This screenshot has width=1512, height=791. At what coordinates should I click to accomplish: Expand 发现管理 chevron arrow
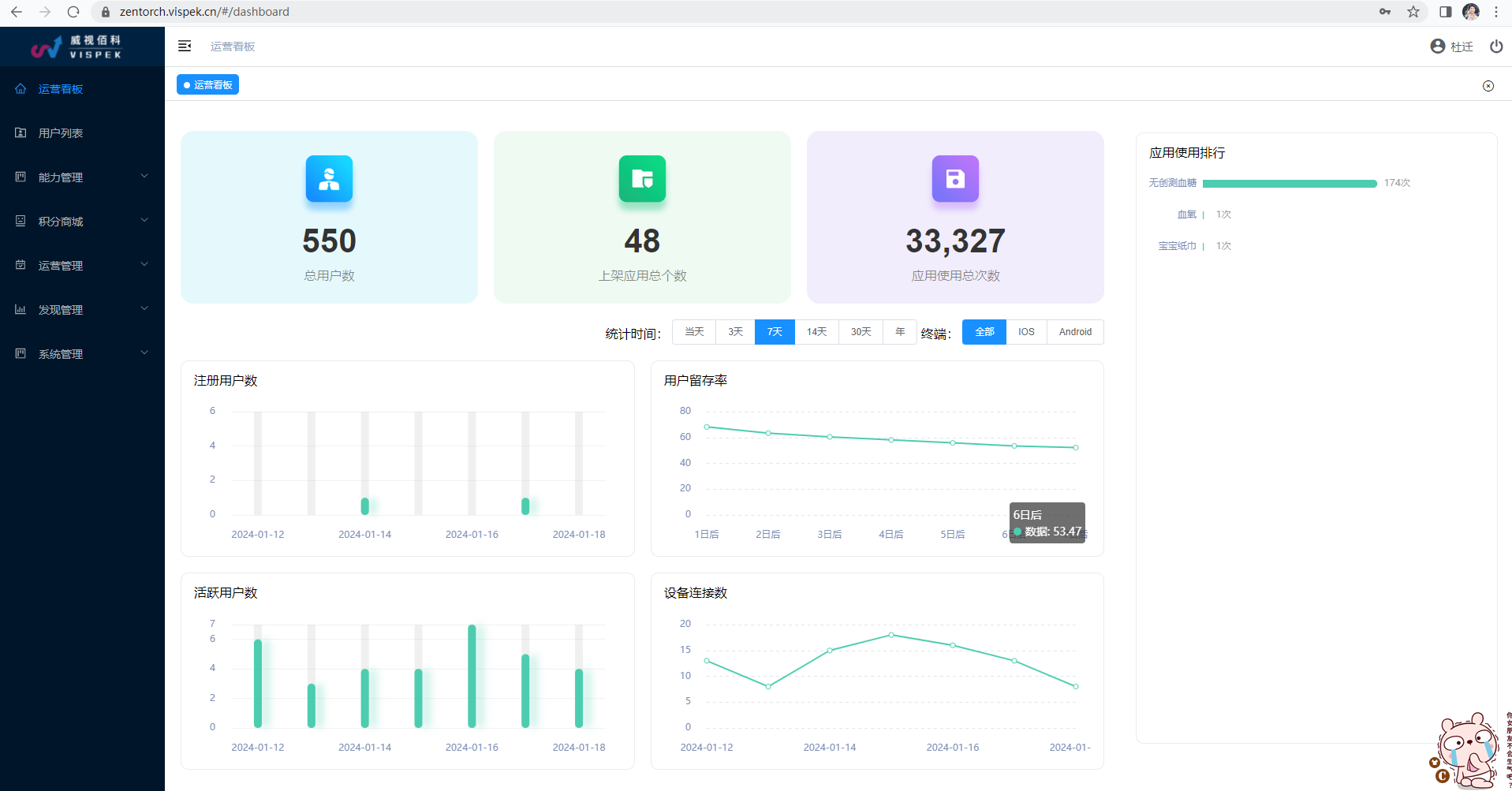point(144,308)
